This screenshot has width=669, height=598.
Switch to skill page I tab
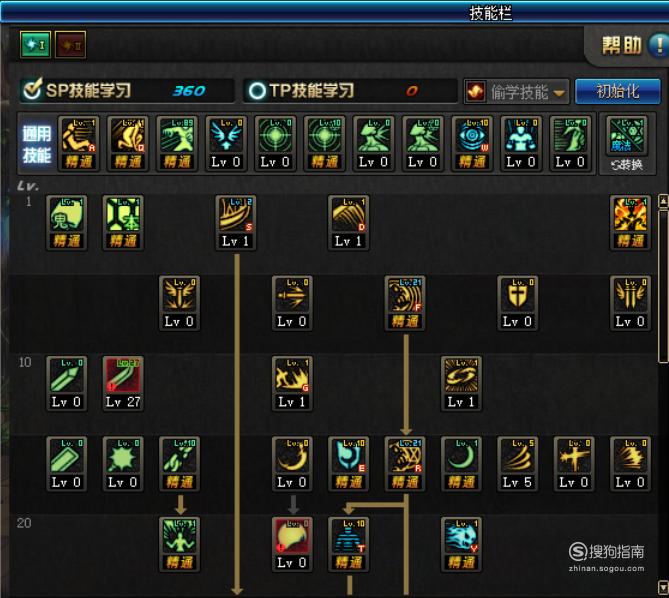[35, 45]
